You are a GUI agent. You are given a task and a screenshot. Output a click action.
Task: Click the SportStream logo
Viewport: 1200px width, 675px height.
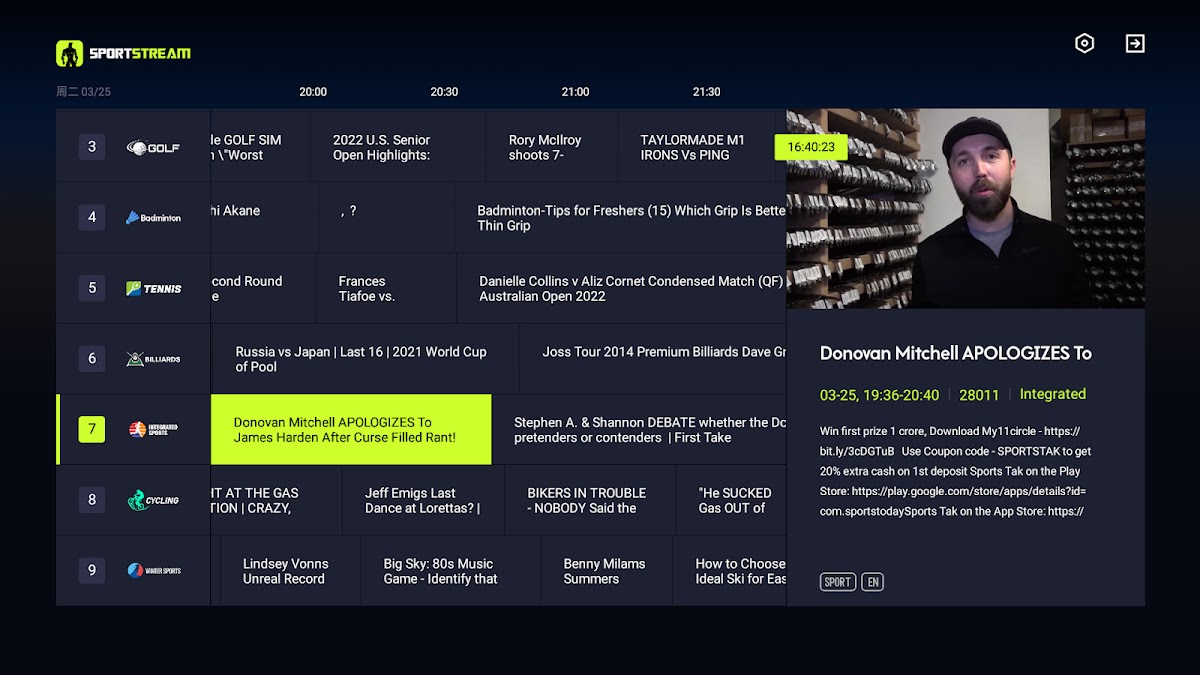click(x=123, y=53)
